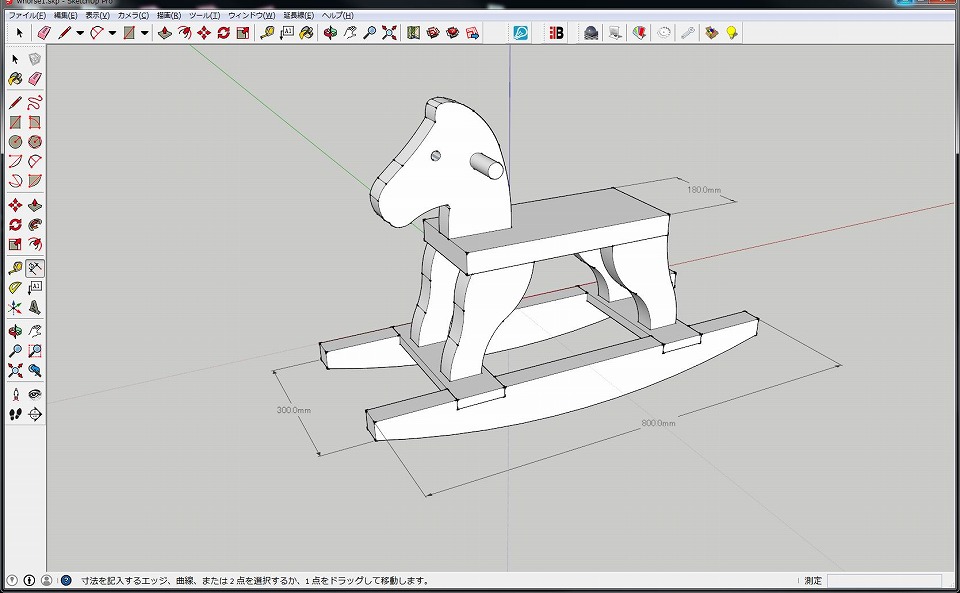Open the ファイル (File) menu
Viewport: 960px width, 593px height.
[27, 16]
